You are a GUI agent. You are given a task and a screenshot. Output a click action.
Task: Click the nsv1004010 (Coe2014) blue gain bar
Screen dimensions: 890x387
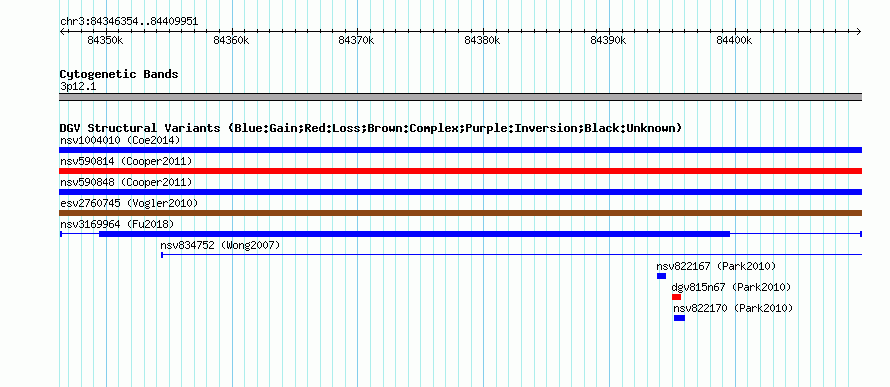point(460,150)
